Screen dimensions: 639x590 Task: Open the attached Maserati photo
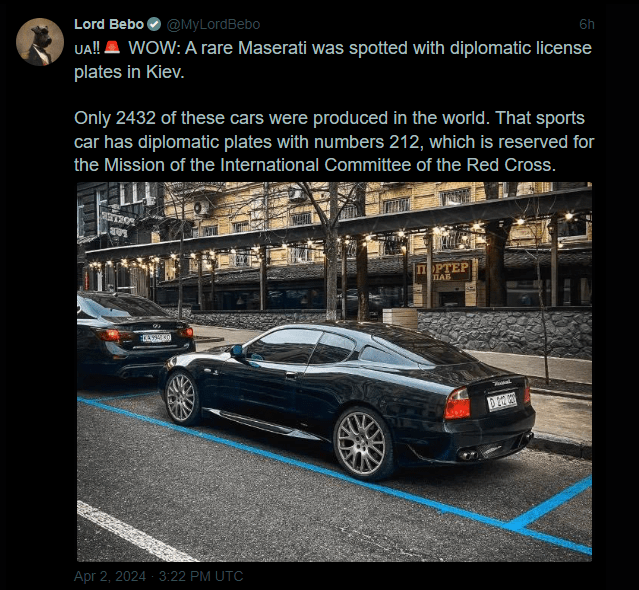pos(334,372)
